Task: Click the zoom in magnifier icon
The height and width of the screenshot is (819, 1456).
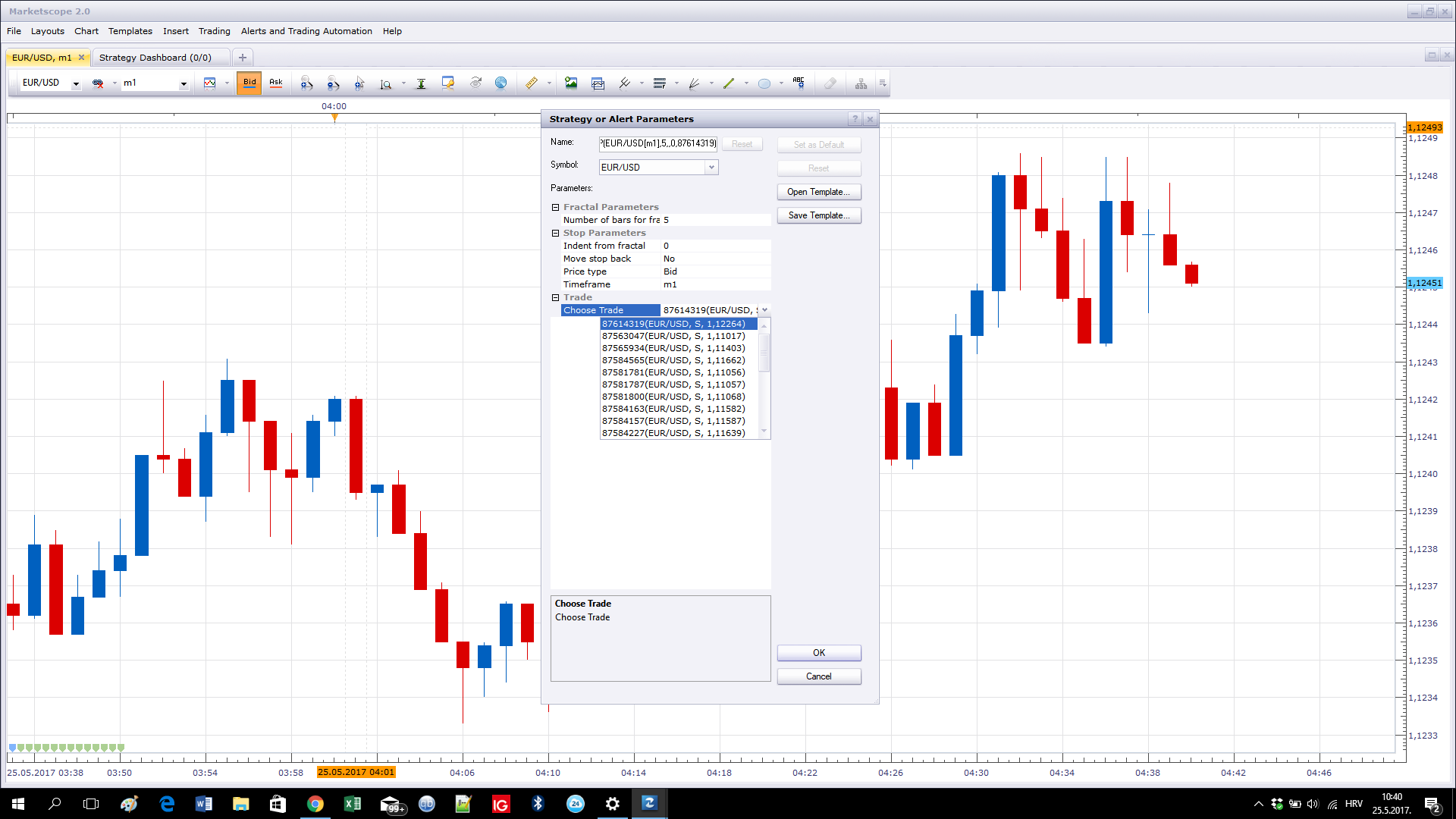Action: 306,83
